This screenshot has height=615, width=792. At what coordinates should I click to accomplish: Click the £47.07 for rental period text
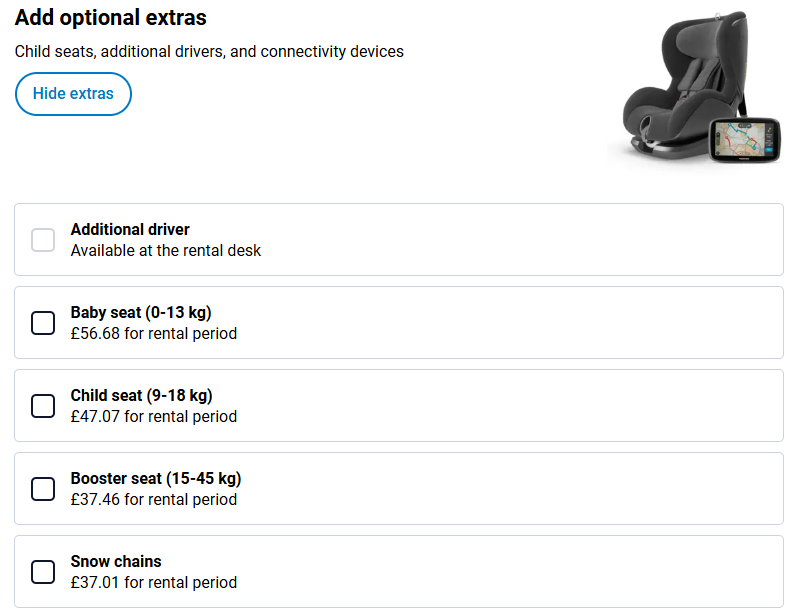[154, 417]
